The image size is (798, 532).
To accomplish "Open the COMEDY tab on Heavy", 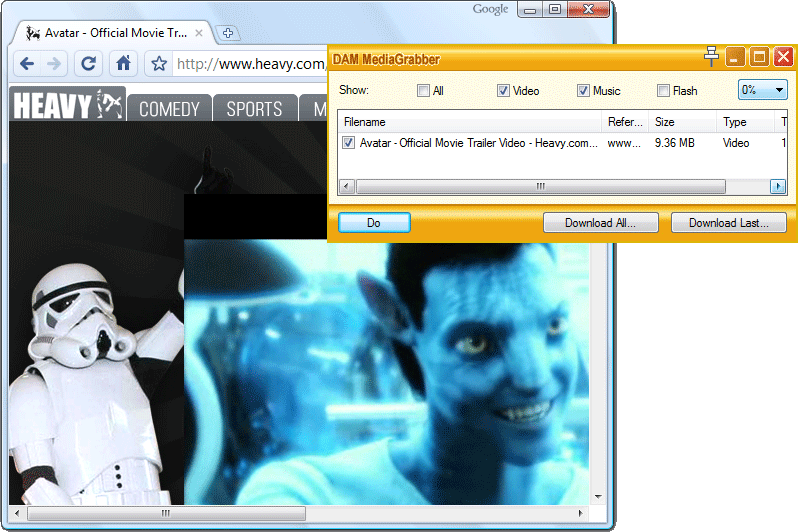I will pyautogui.click(x=169, y=108).
